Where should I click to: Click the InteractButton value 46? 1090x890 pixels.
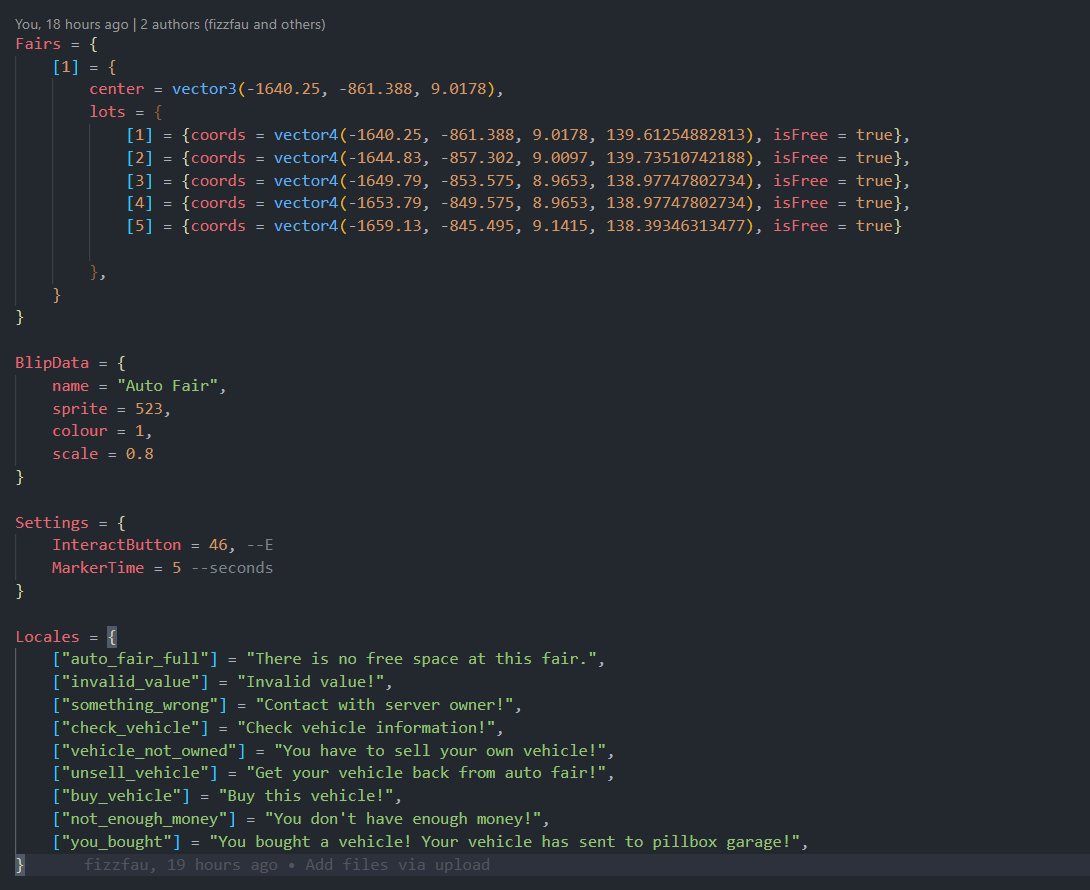(218, 545)
